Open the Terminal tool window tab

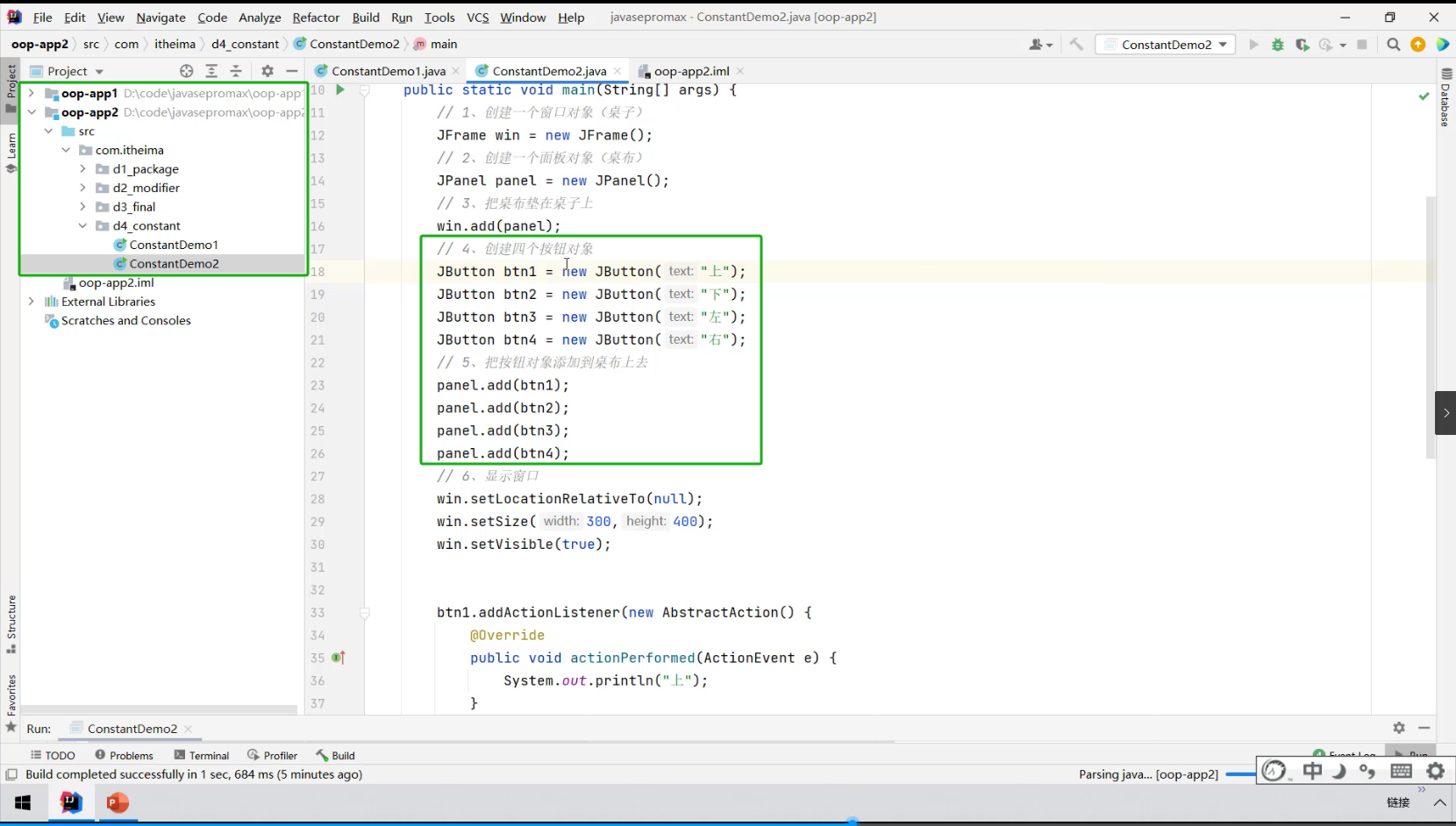(x=202, y=755)
